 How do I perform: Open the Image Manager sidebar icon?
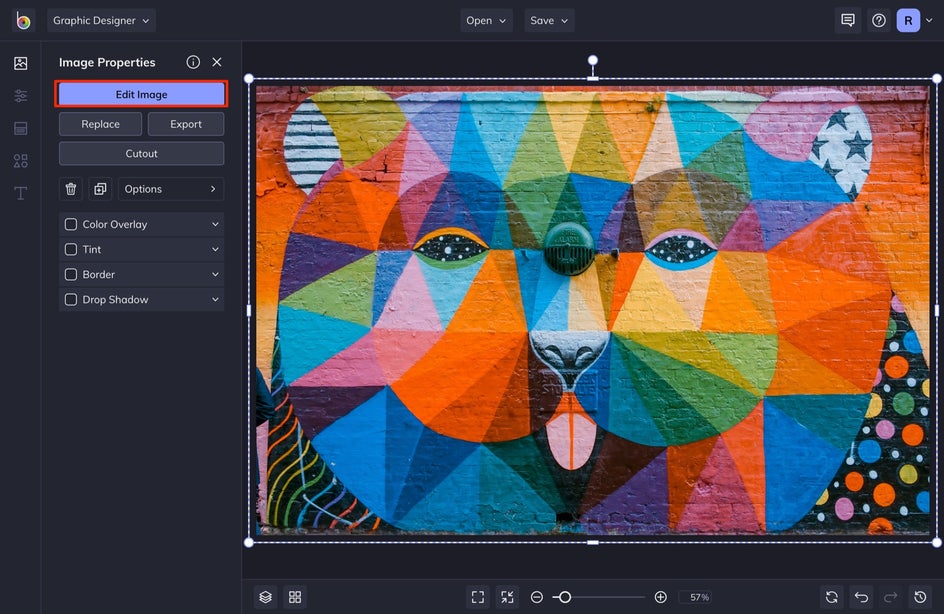pos(20,63)
